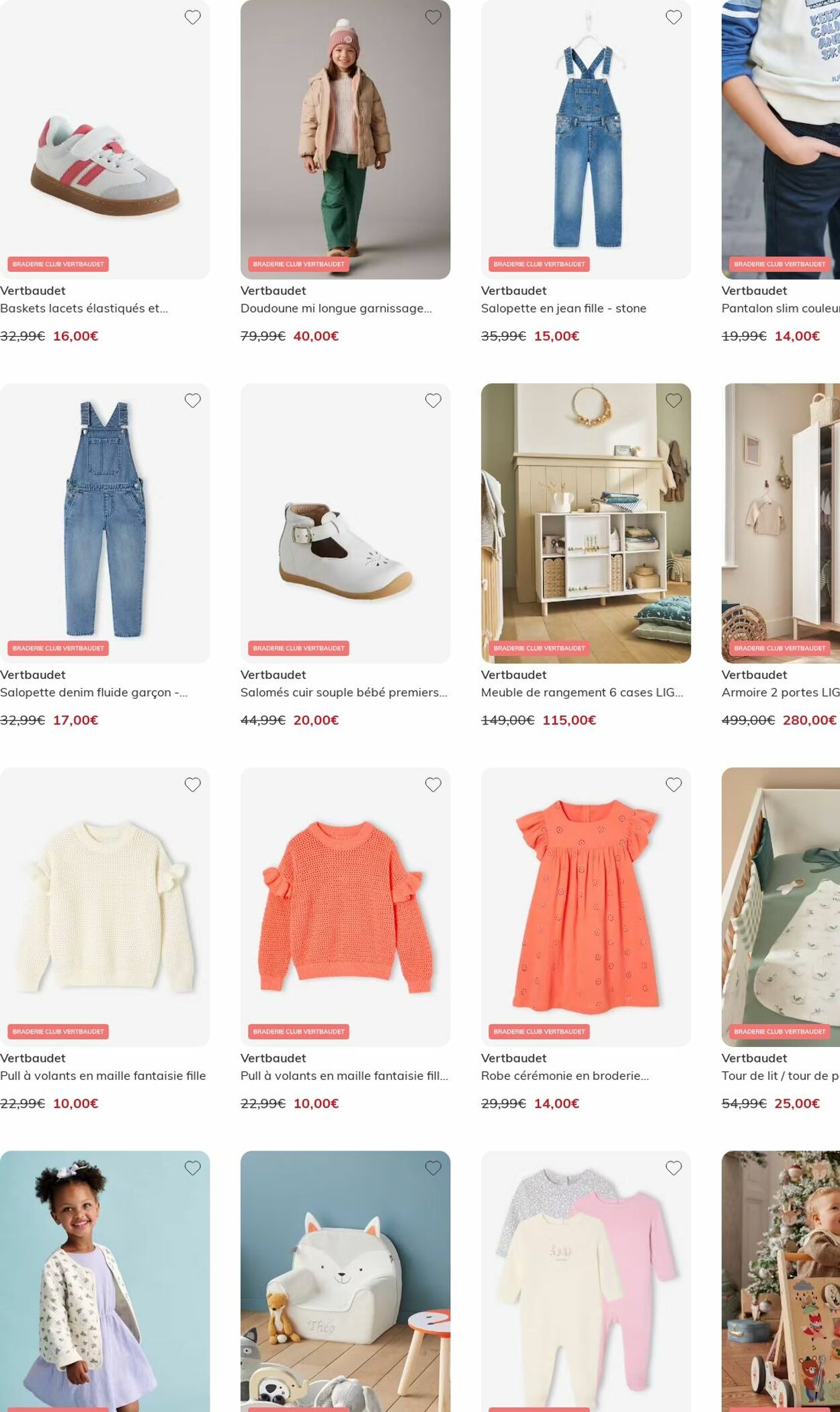Viewport: 840px width, 1412px height.
Task: Open the coral ceremony dress photo
Action: pos(586,907)
